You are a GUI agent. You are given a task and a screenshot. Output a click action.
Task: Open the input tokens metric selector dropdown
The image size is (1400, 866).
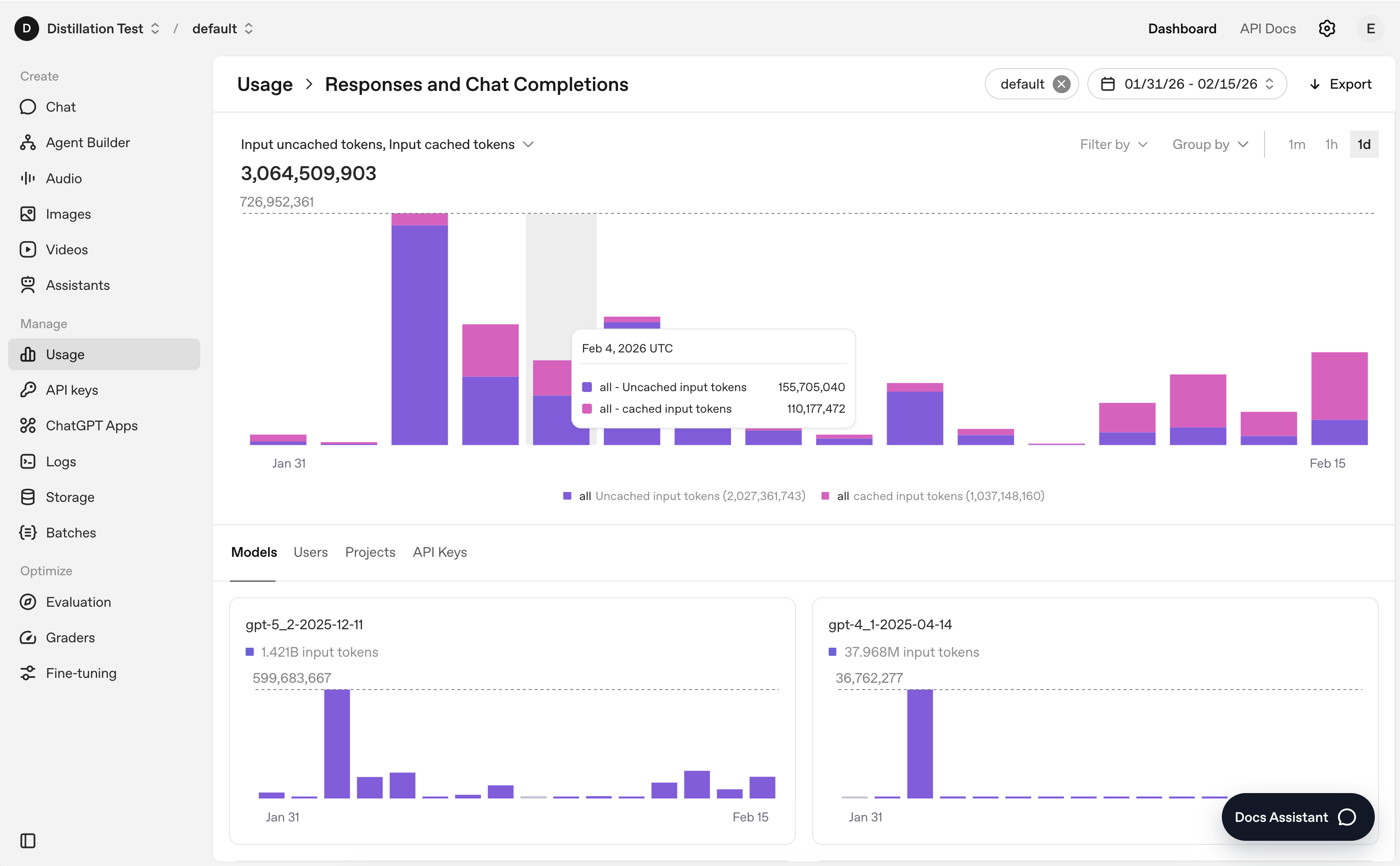tap(387, 144)
